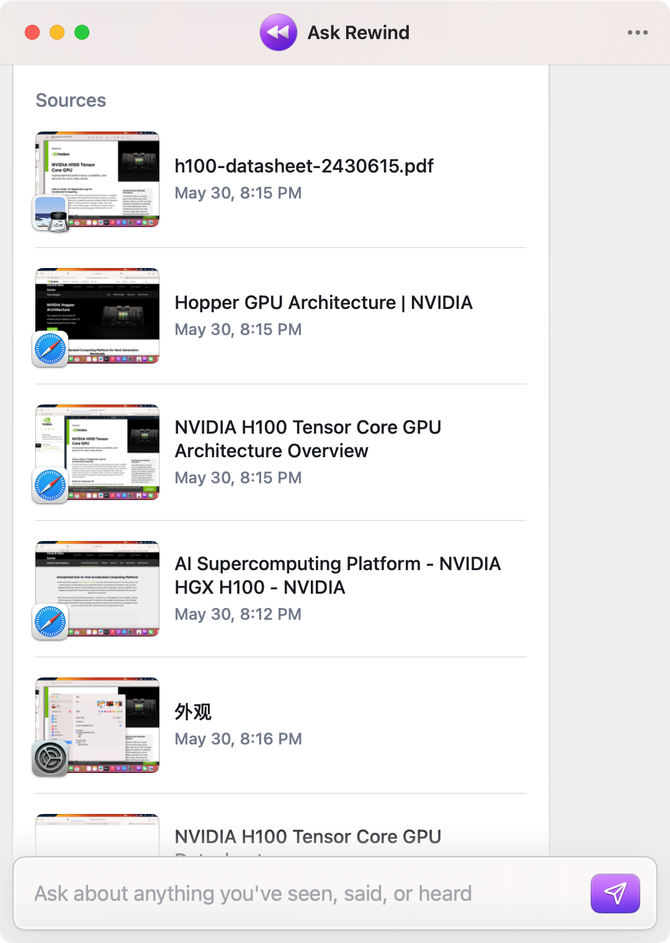Maximize the window with the green button
Image resolution: width=670 pixels, height=943 pixels.
82,32
